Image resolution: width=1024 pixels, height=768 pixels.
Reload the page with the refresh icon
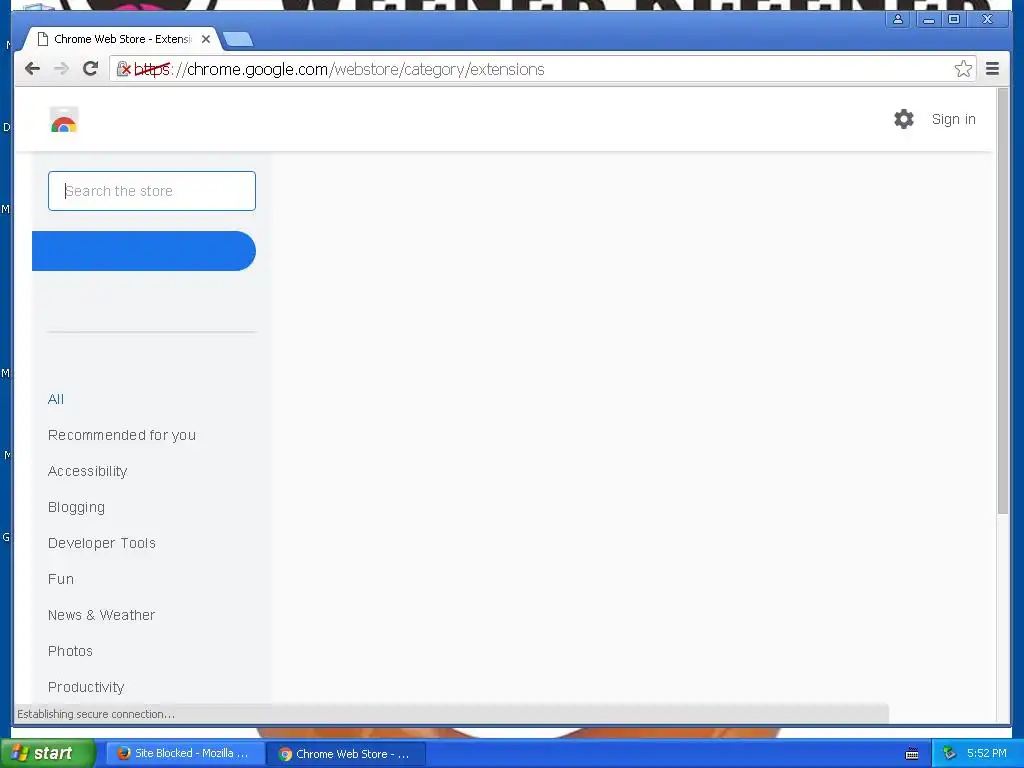90,69
